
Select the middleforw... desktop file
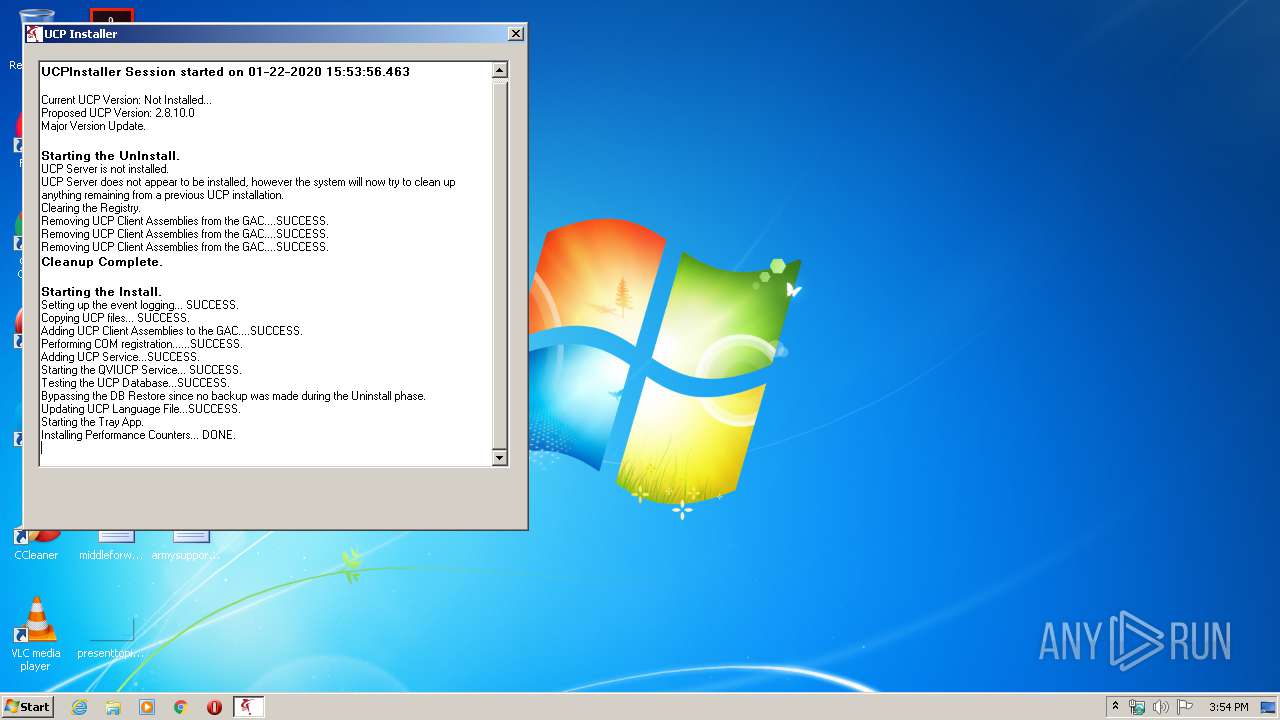click(111, 546)
